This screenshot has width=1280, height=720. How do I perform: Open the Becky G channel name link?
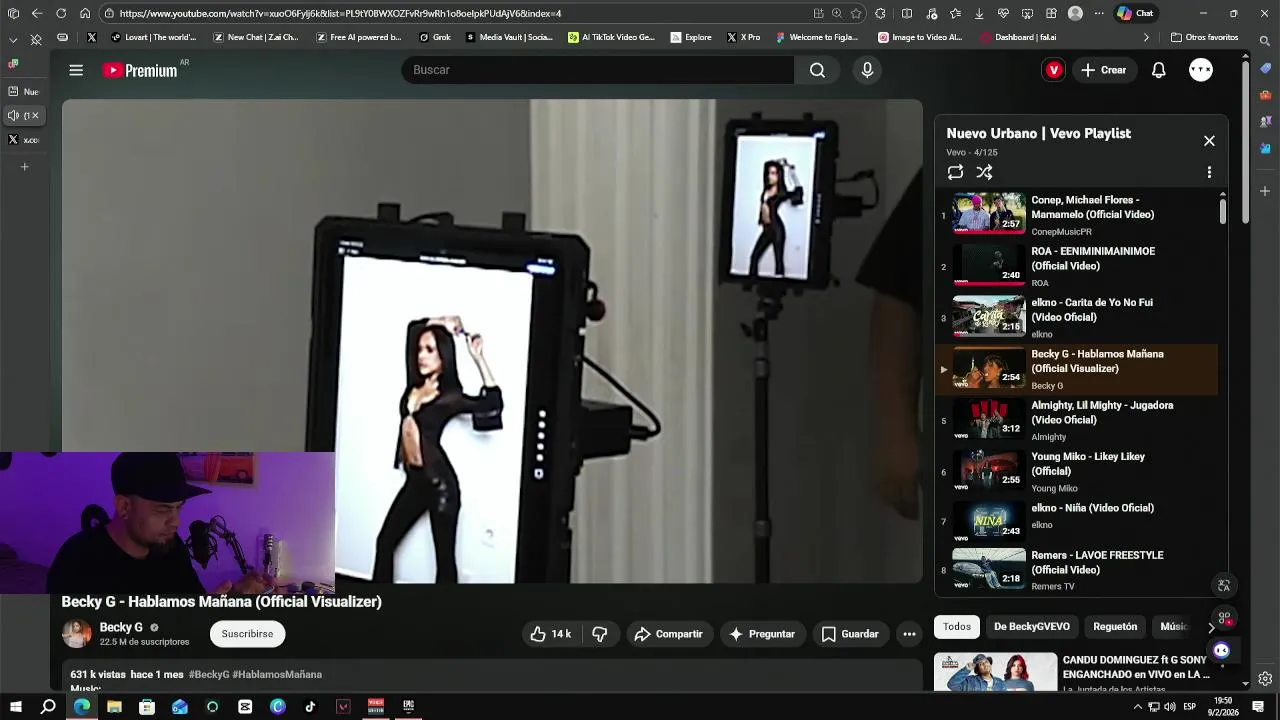click(x=121, y=627)
